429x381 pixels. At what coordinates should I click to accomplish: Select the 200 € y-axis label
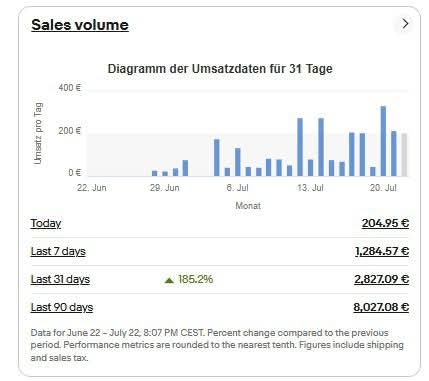pyautogui.click(x=69, y=131)
